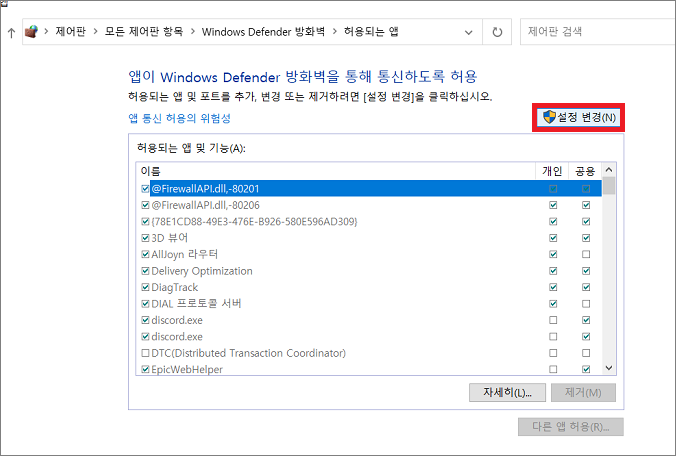Select the DTC(Distributed Transaction Coordinator) row text

tap(249, 353)
